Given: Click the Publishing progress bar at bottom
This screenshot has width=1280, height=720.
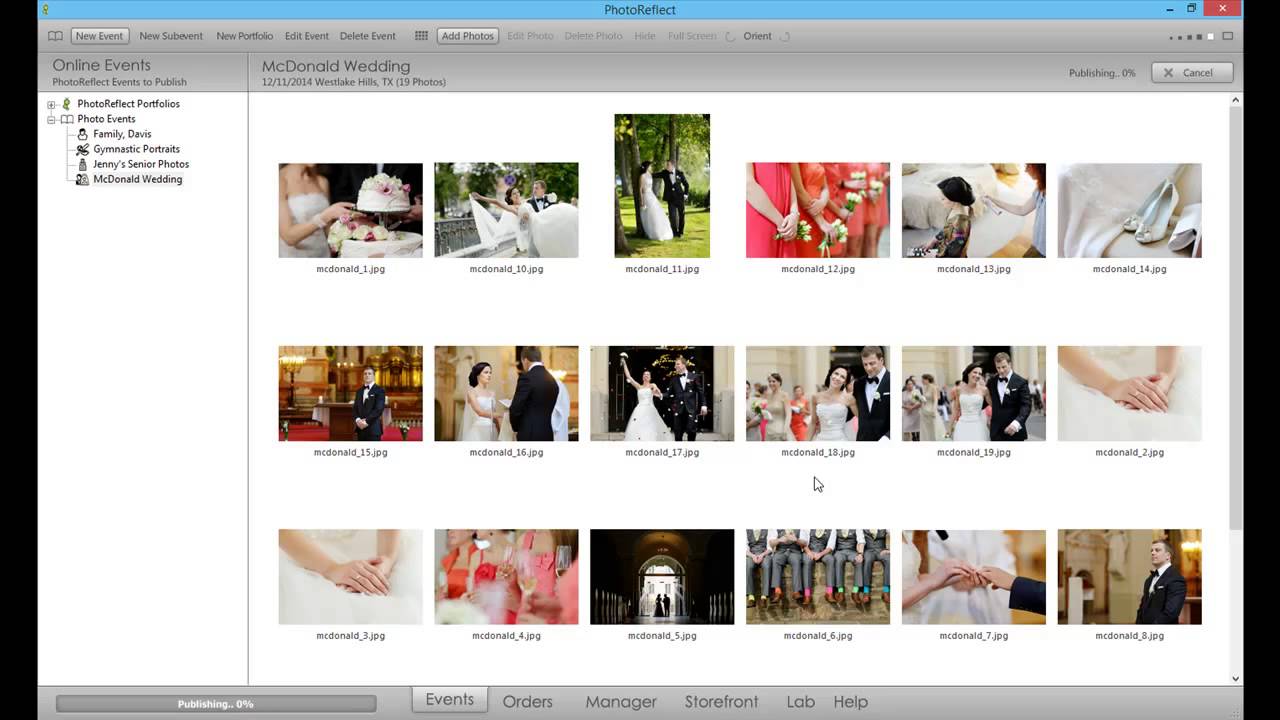Looking at the screenshot, I should 216,704.
